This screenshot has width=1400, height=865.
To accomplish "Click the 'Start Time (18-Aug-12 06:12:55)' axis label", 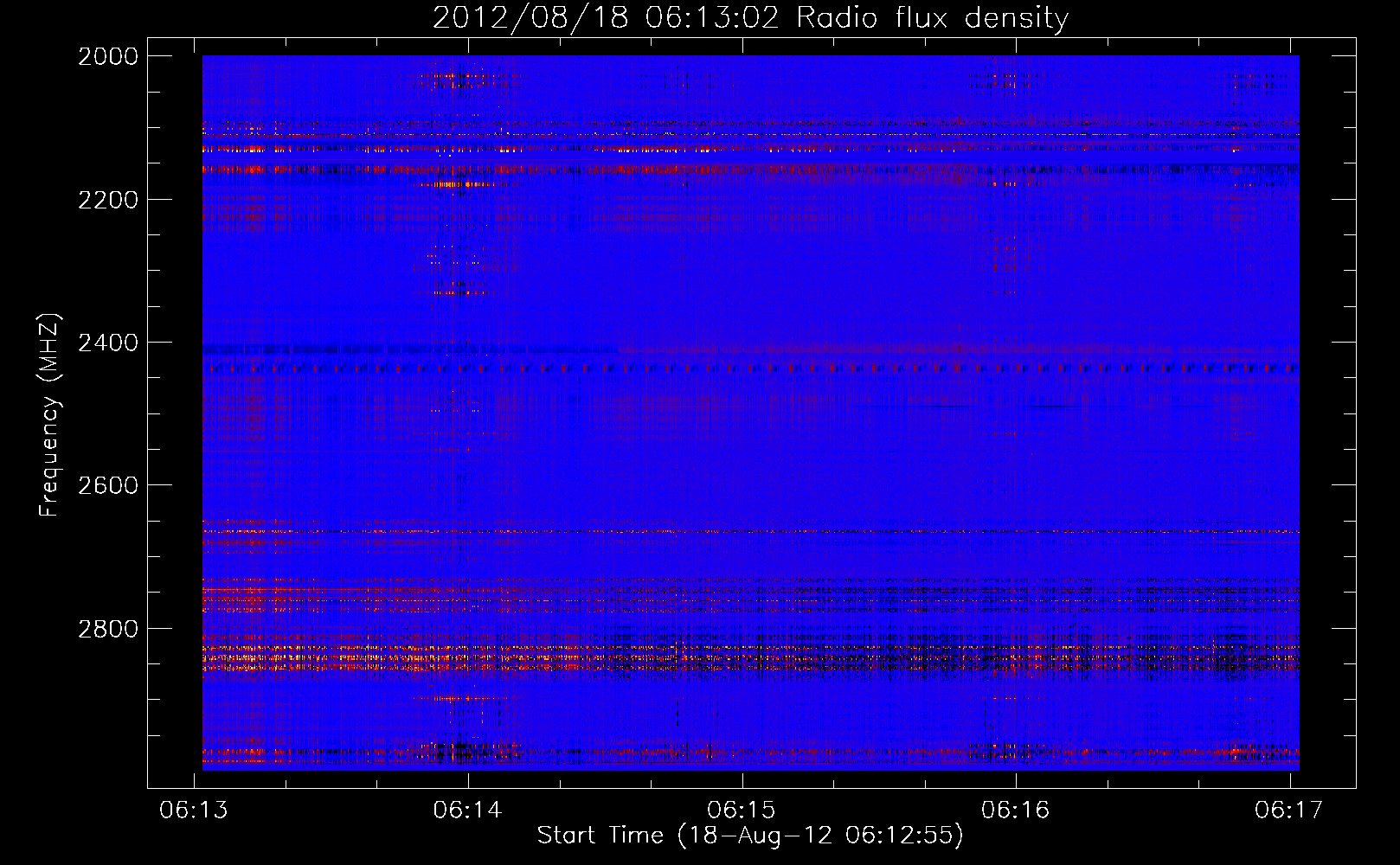I will point(750,836).
